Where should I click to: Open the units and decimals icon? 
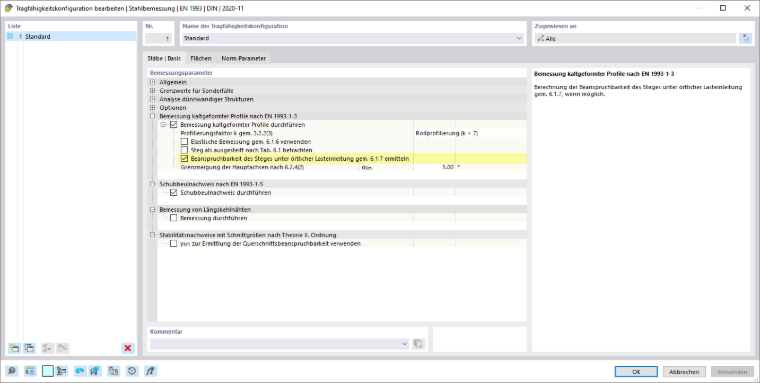[x=30, y=371]
